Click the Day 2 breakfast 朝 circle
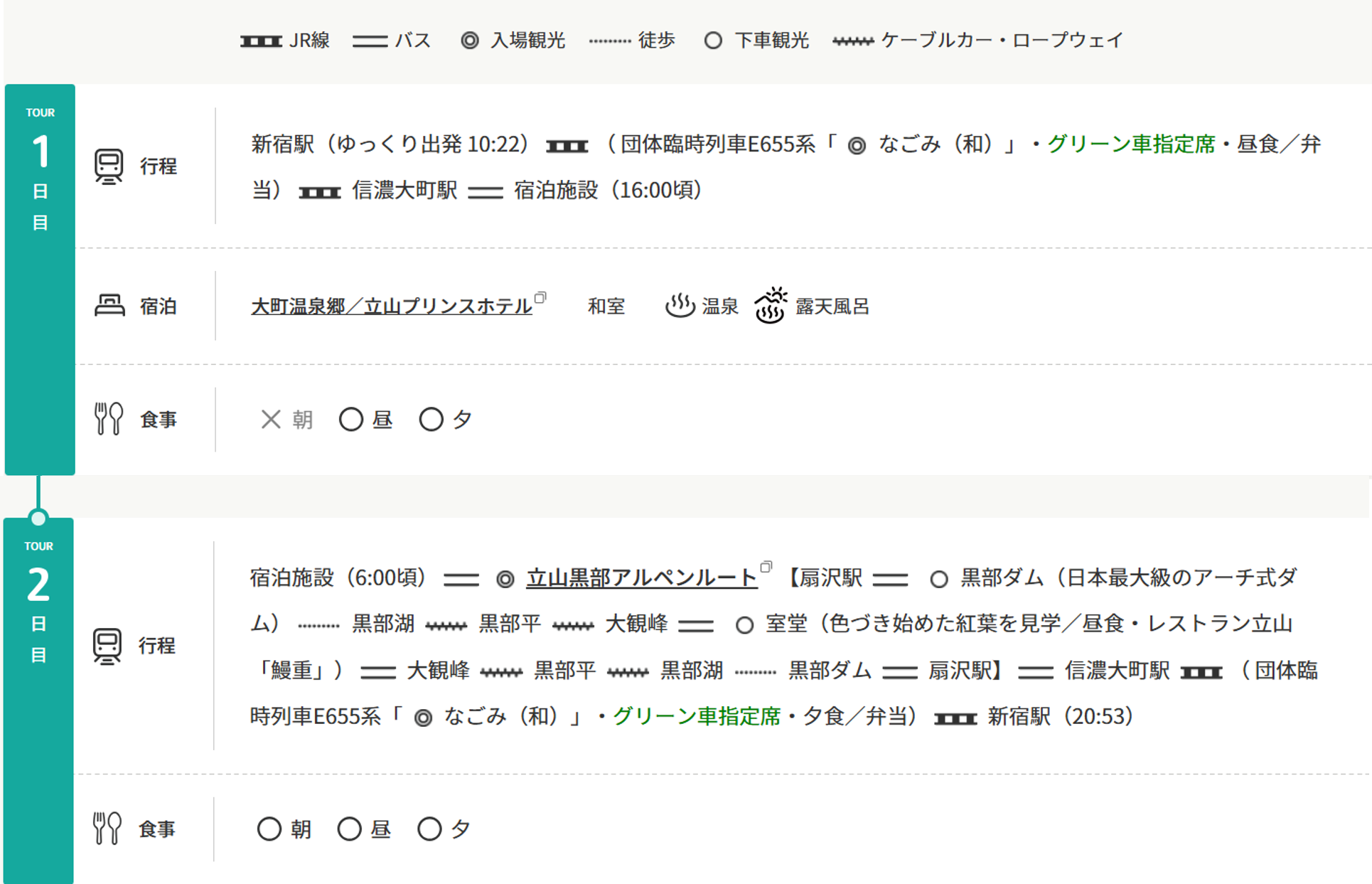 (269, 829)
